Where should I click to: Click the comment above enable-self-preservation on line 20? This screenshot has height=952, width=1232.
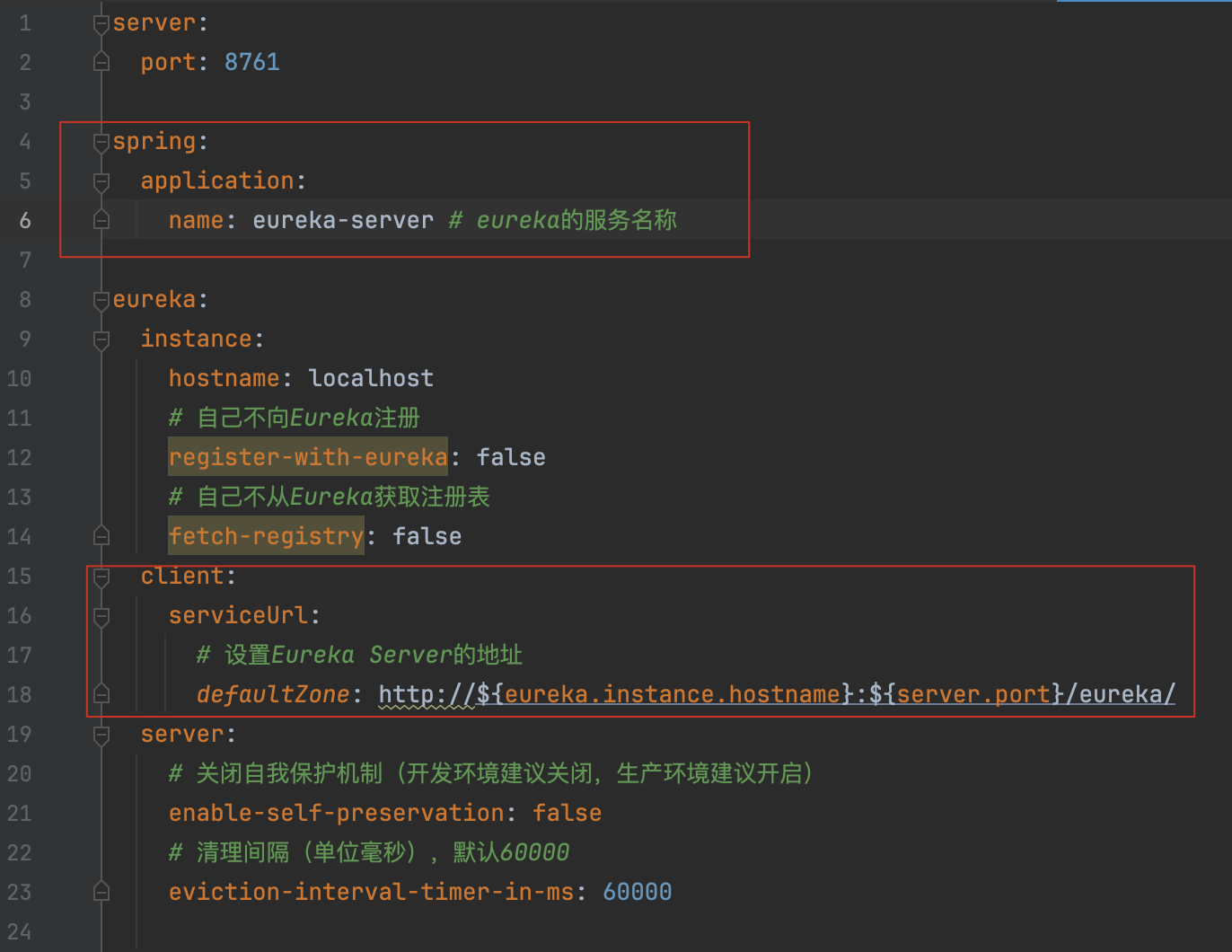click(x=491, y=773)
